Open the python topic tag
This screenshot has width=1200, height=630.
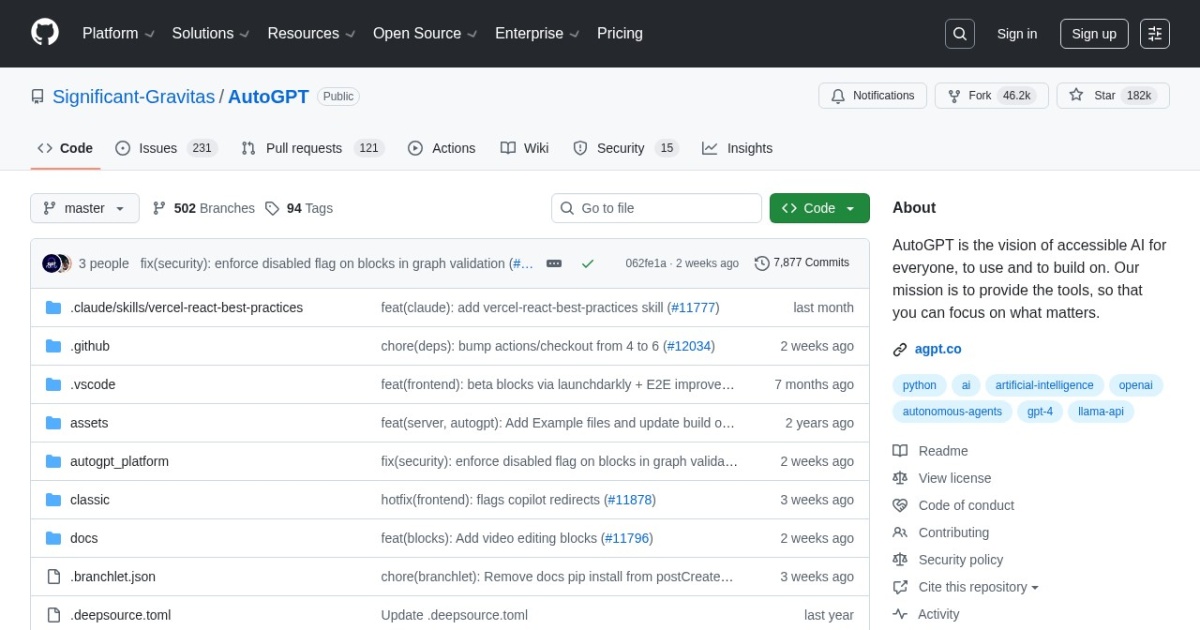pos(918,384)
